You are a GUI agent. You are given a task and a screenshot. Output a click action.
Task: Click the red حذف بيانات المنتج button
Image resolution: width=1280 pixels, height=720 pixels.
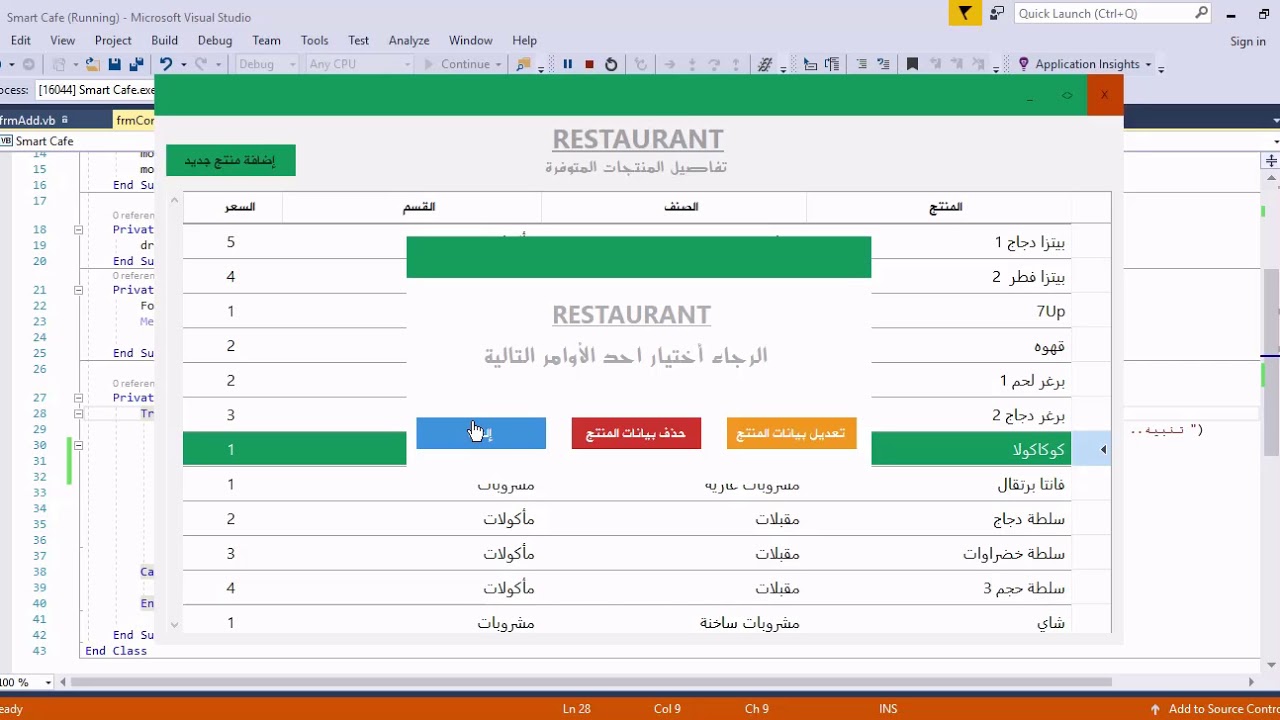pos(636,433)
